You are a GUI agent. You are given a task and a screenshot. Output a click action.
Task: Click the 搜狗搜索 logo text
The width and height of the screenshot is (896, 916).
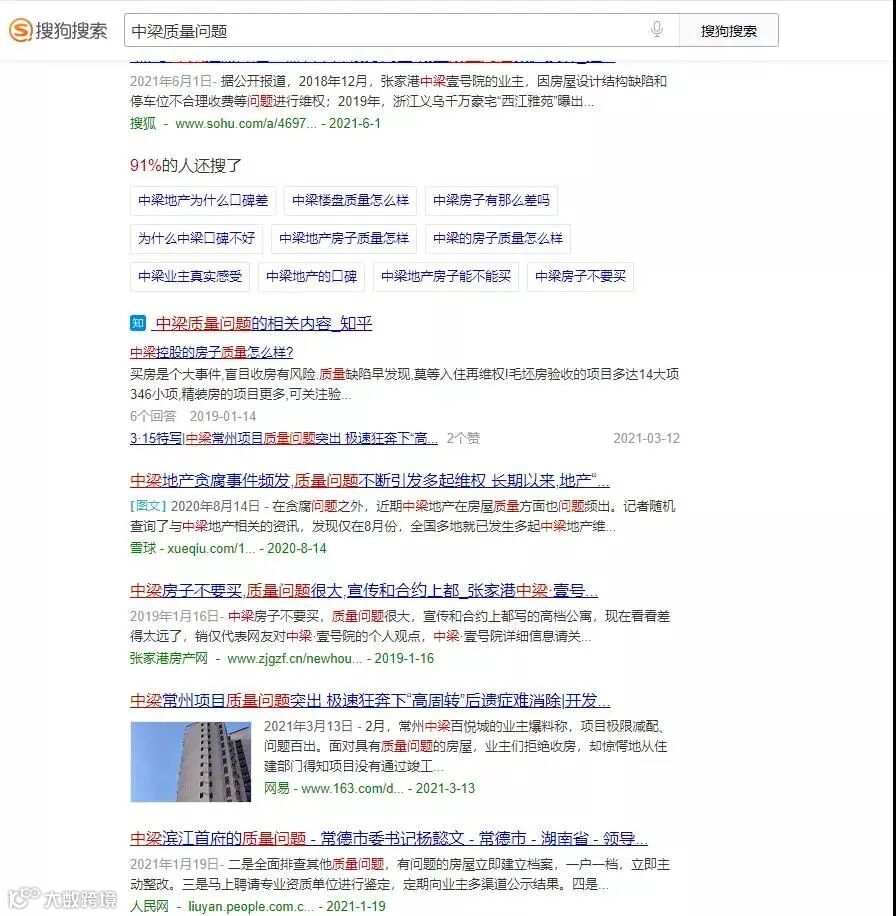pyautogui.click(x=71, y=30)
